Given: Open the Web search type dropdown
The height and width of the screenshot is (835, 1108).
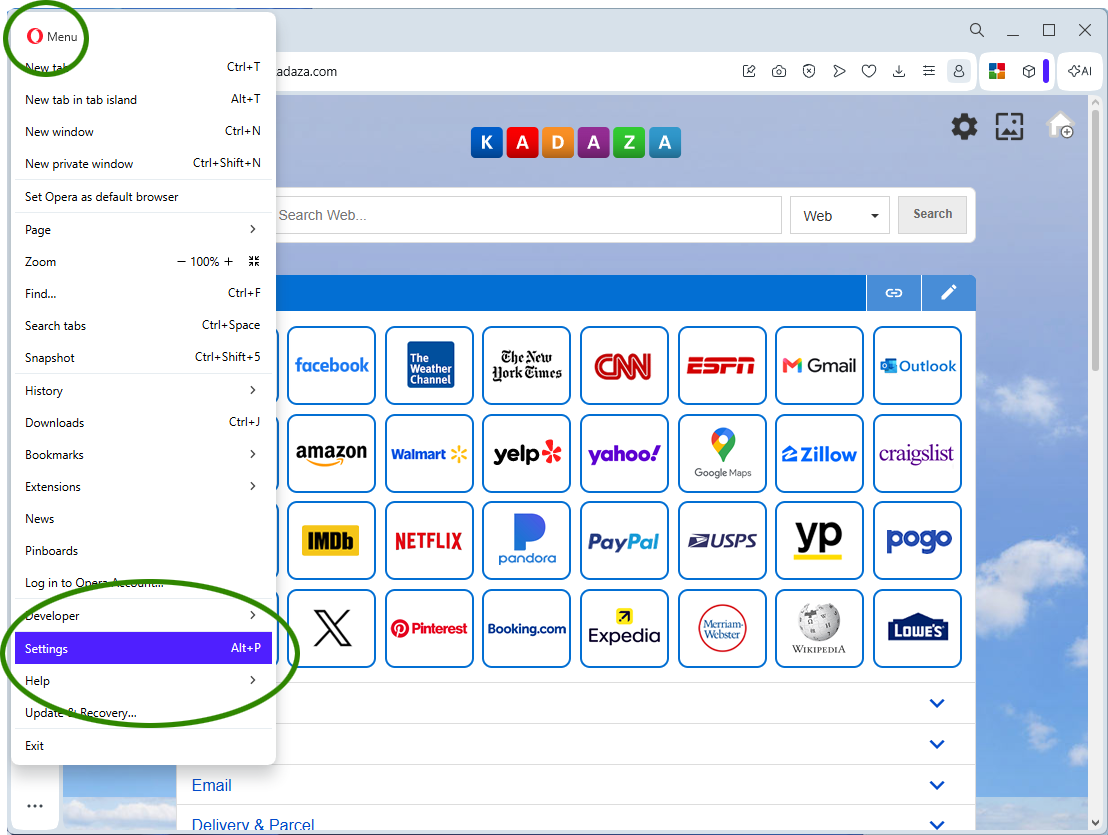Looking at the screenshot, I should click(840, 215).
